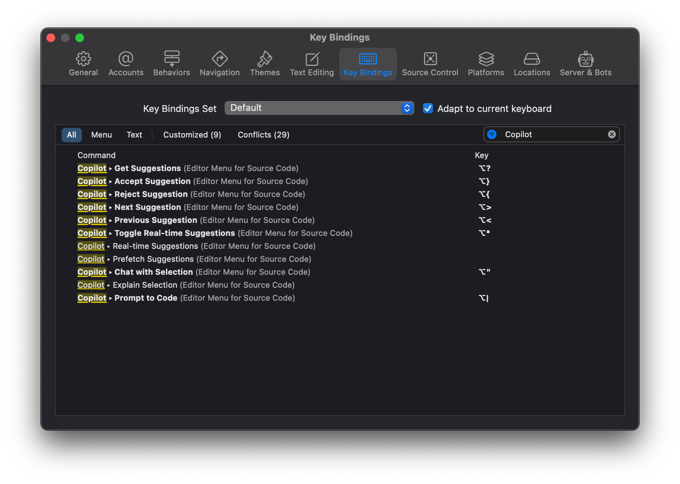The height and width of the screenshot is (484, 680).
Task: Show Customized (9) bindings
Action: click(192, 135)
